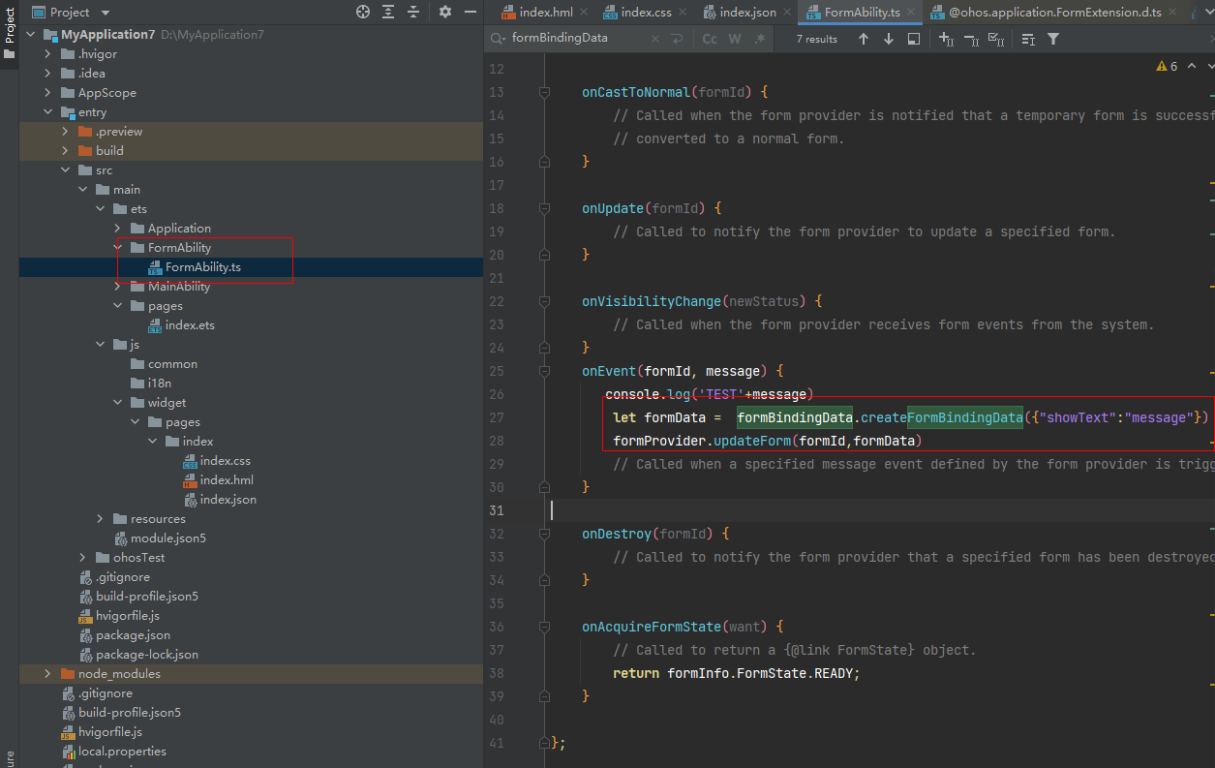Close the FormAbility.ts tab
This screenshot has height=768, width=1215.
[x=912, y=12]
